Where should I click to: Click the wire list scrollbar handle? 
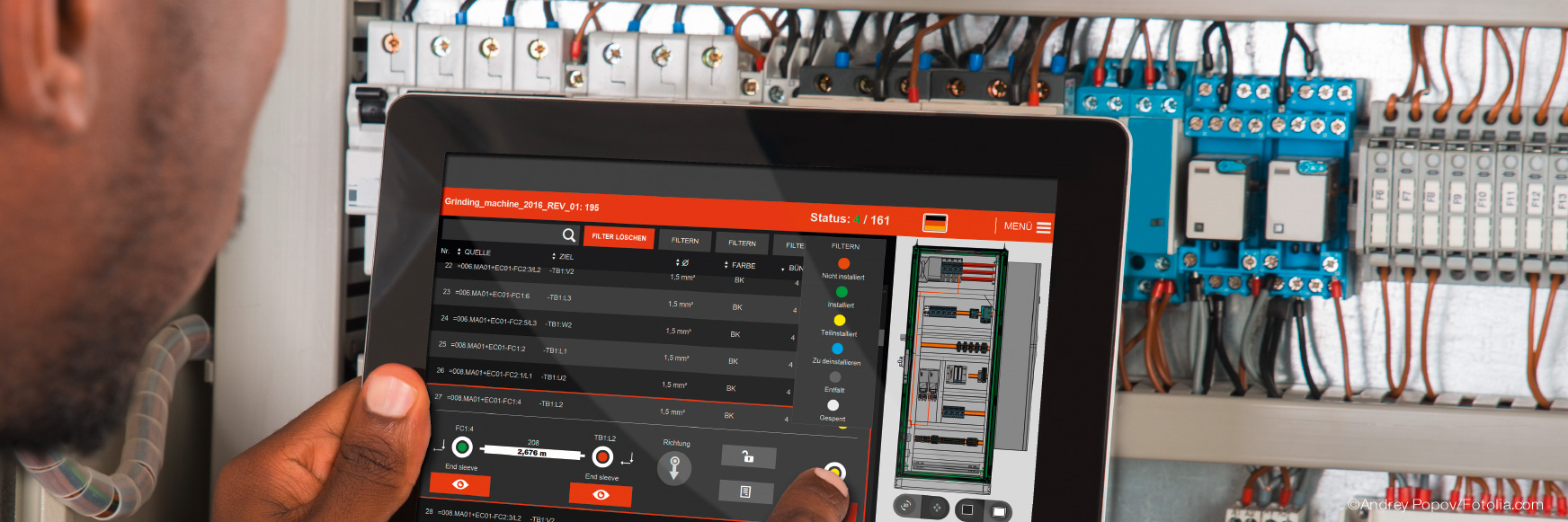click(881, 337)
